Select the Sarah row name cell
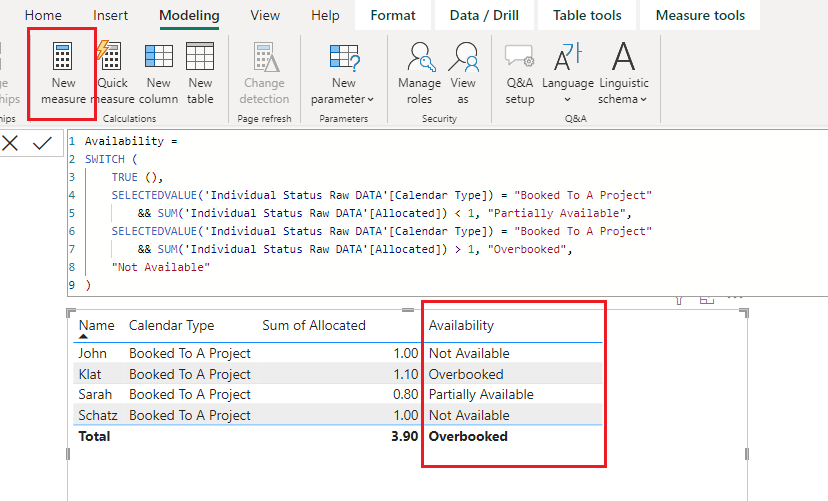The height and width of the screenshot is (501, 828). point(95,394)
